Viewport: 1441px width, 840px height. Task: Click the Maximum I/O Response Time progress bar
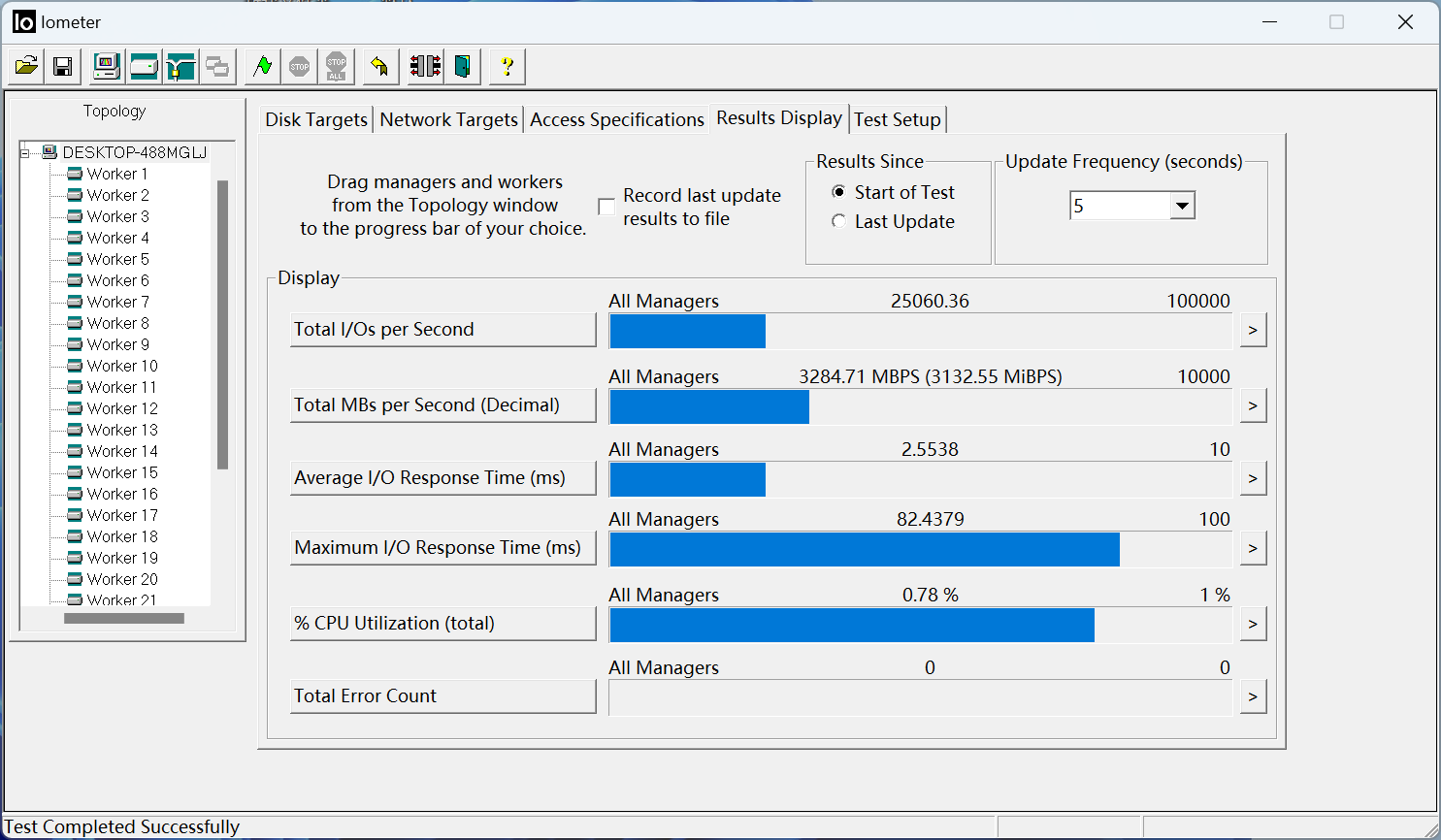pos(921,549)
